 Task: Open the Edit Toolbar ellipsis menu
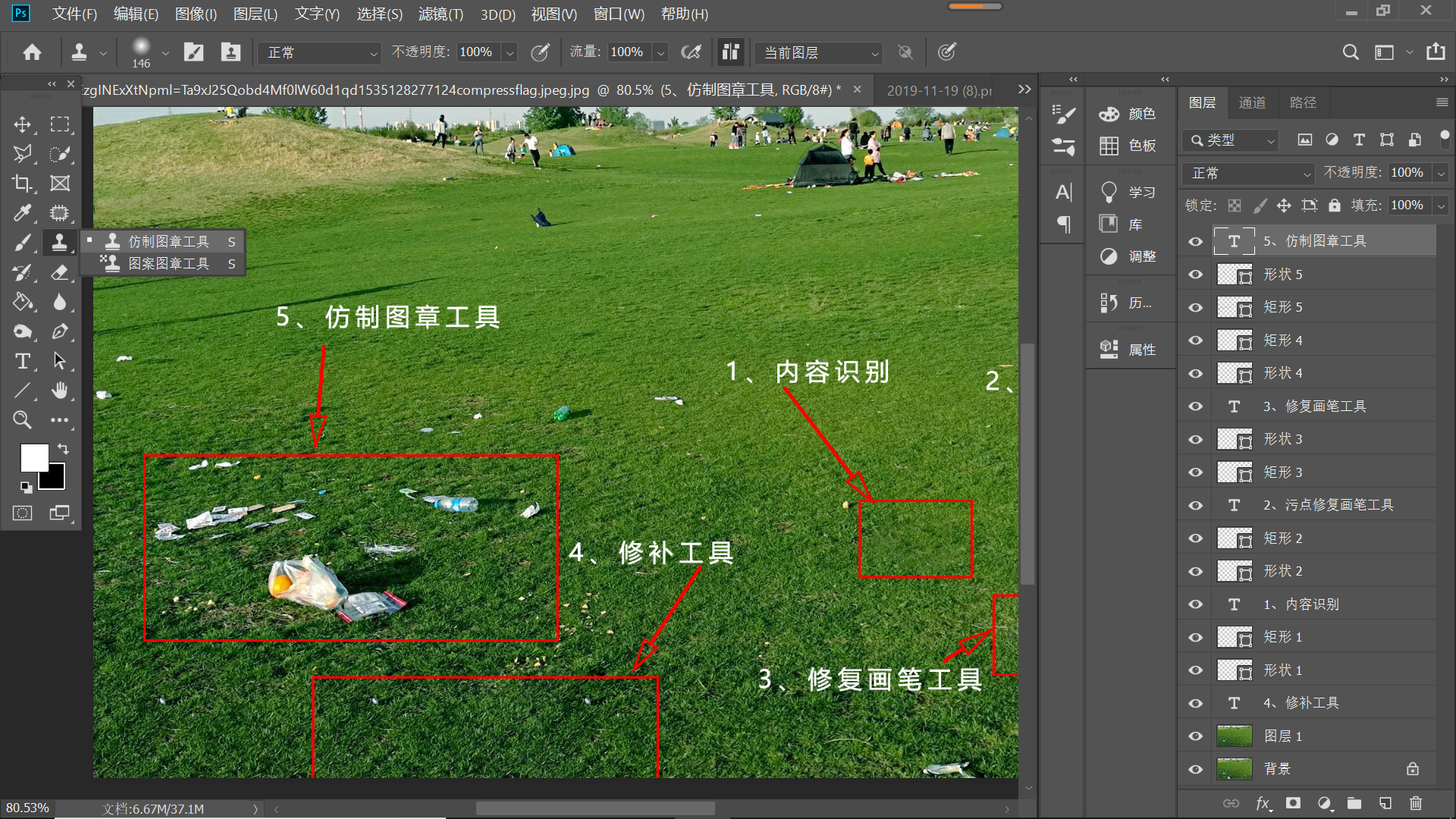click(60, 419)
